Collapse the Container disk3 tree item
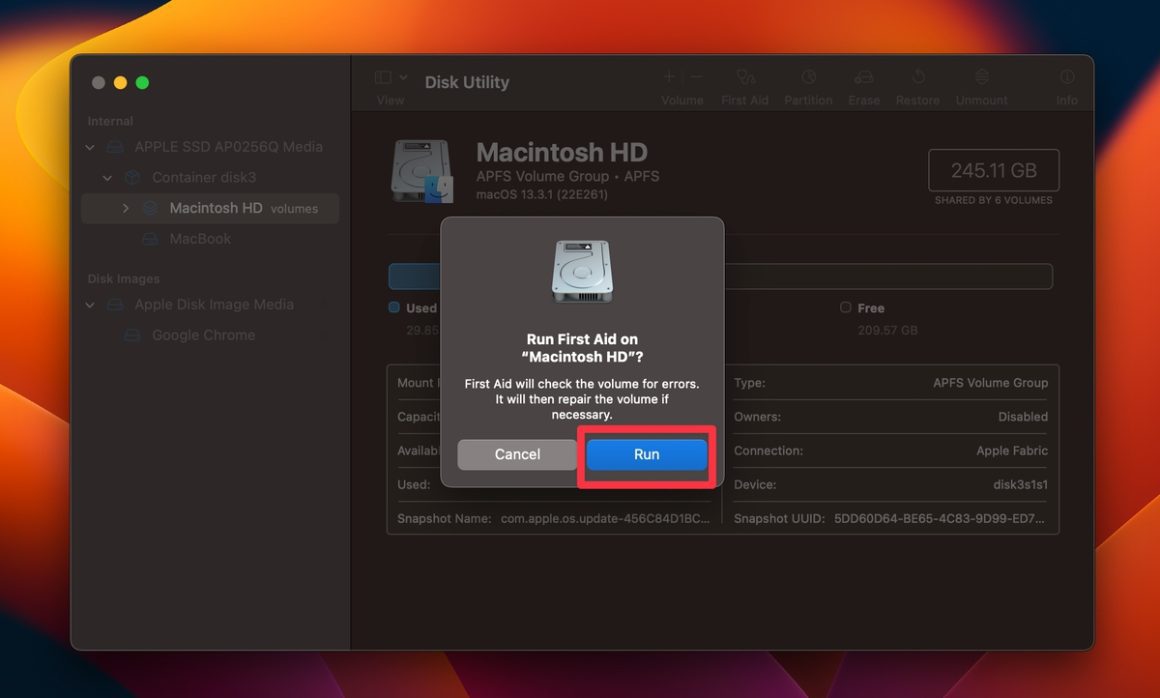 pyautogui.click(x=107, y=176)
